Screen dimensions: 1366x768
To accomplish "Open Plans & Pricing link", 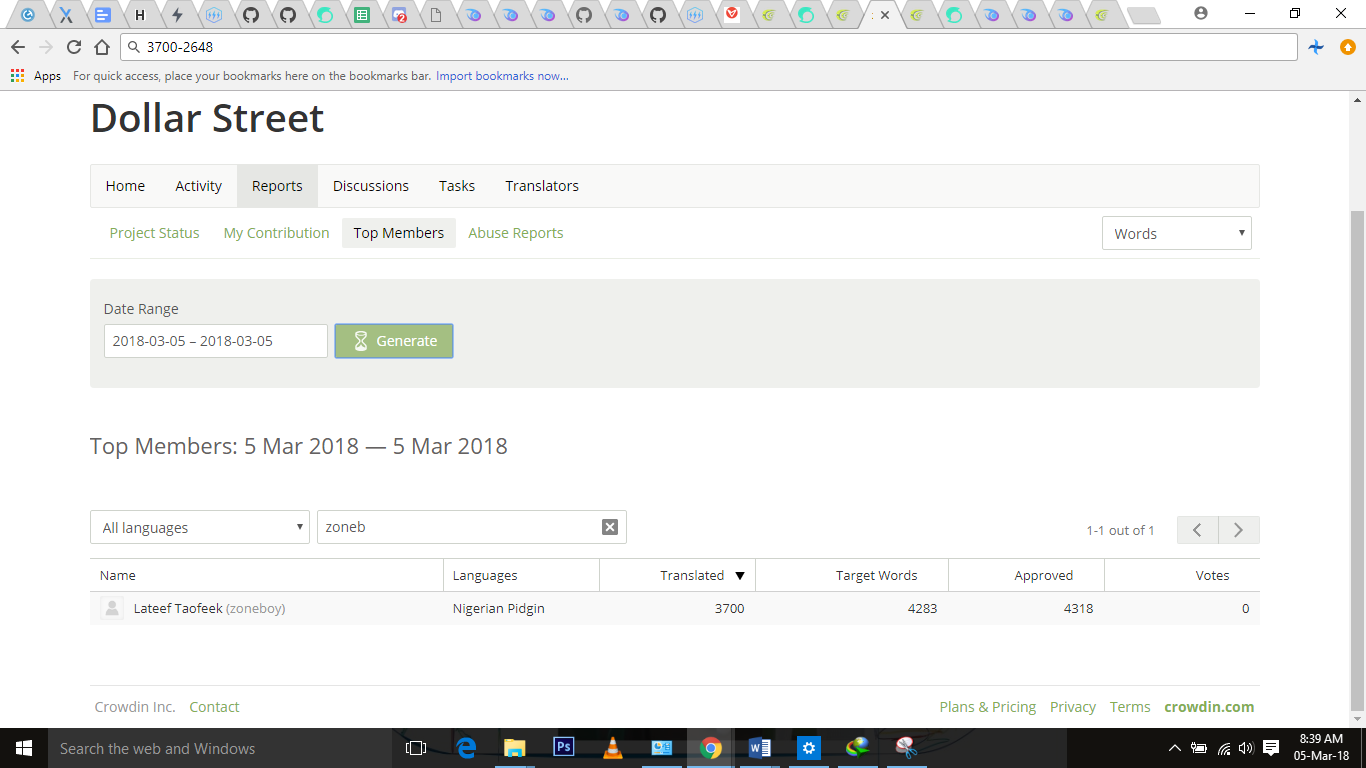I will (x=988, y=707).
